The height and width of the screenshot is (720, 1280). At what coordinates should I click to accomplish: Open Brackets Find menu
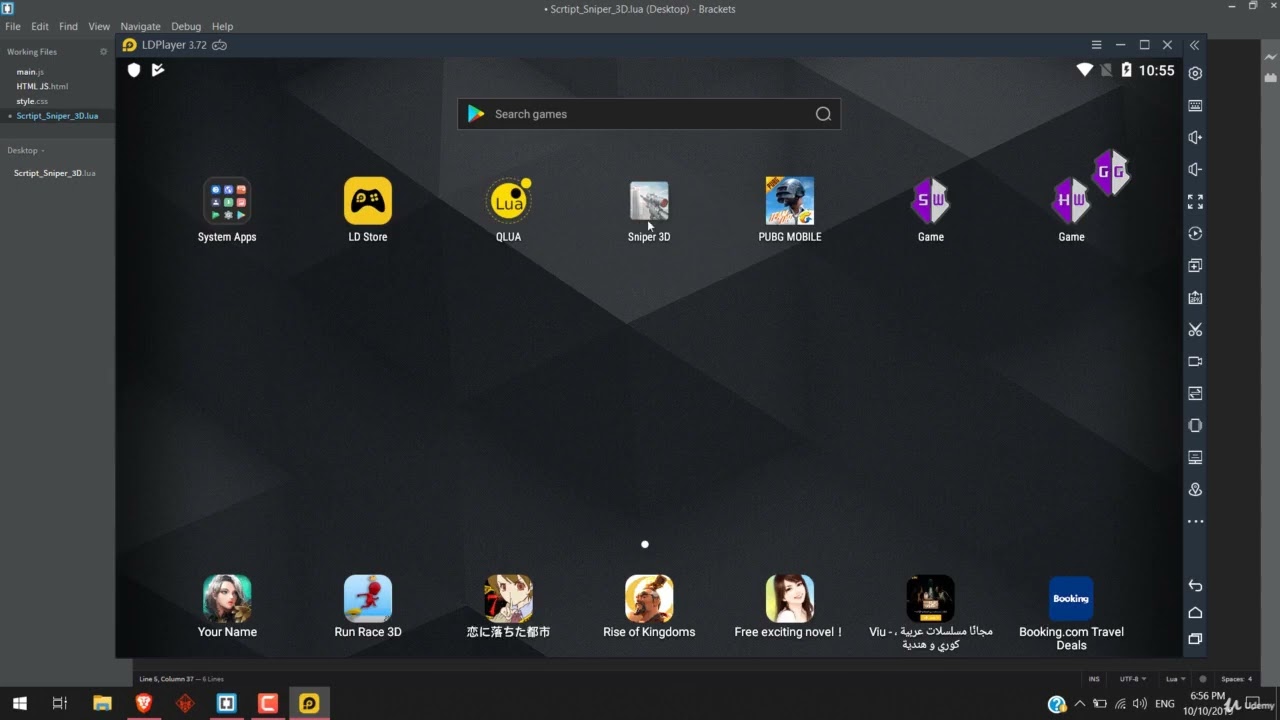point(68,26)
